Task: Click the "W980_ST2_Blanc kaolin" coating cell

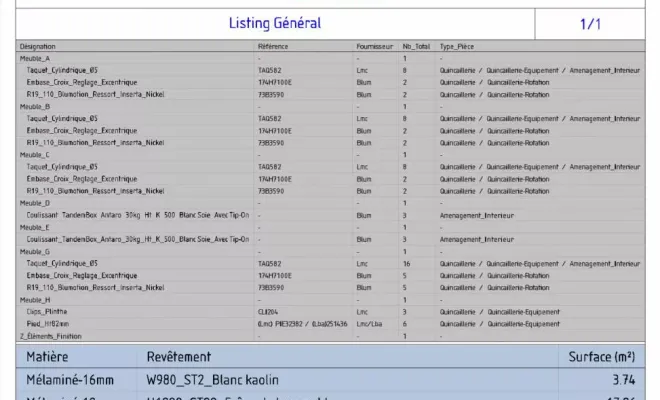Action: click(x=213, y=380)
